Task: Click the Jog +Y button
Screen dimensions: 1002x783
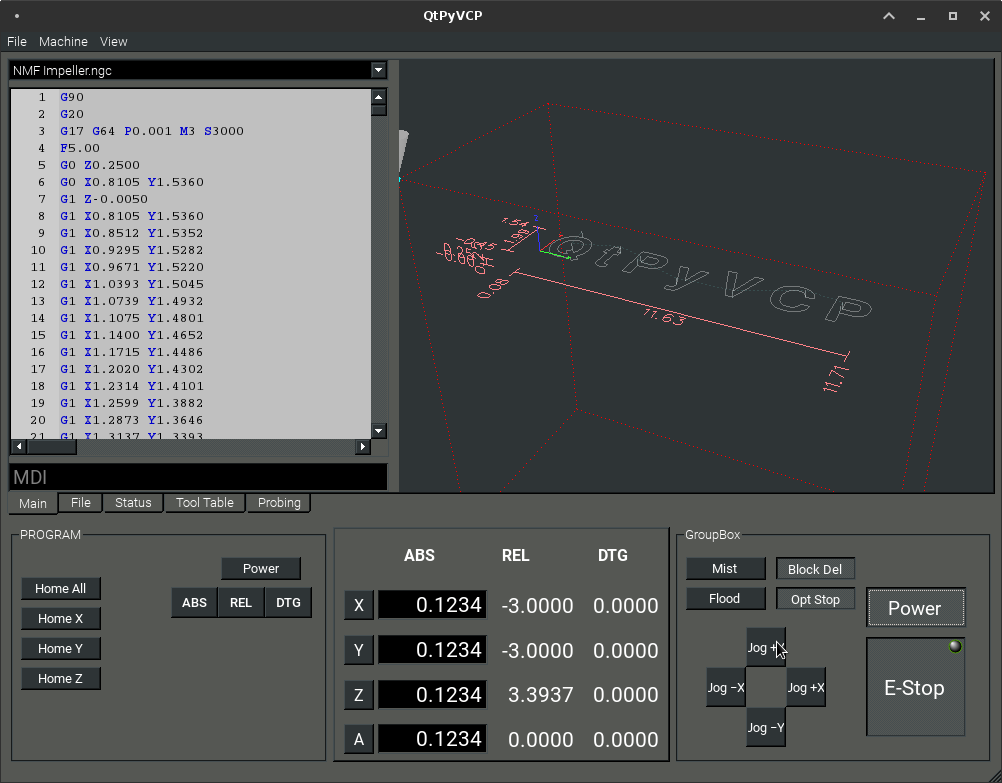Action: coord(766,647)
